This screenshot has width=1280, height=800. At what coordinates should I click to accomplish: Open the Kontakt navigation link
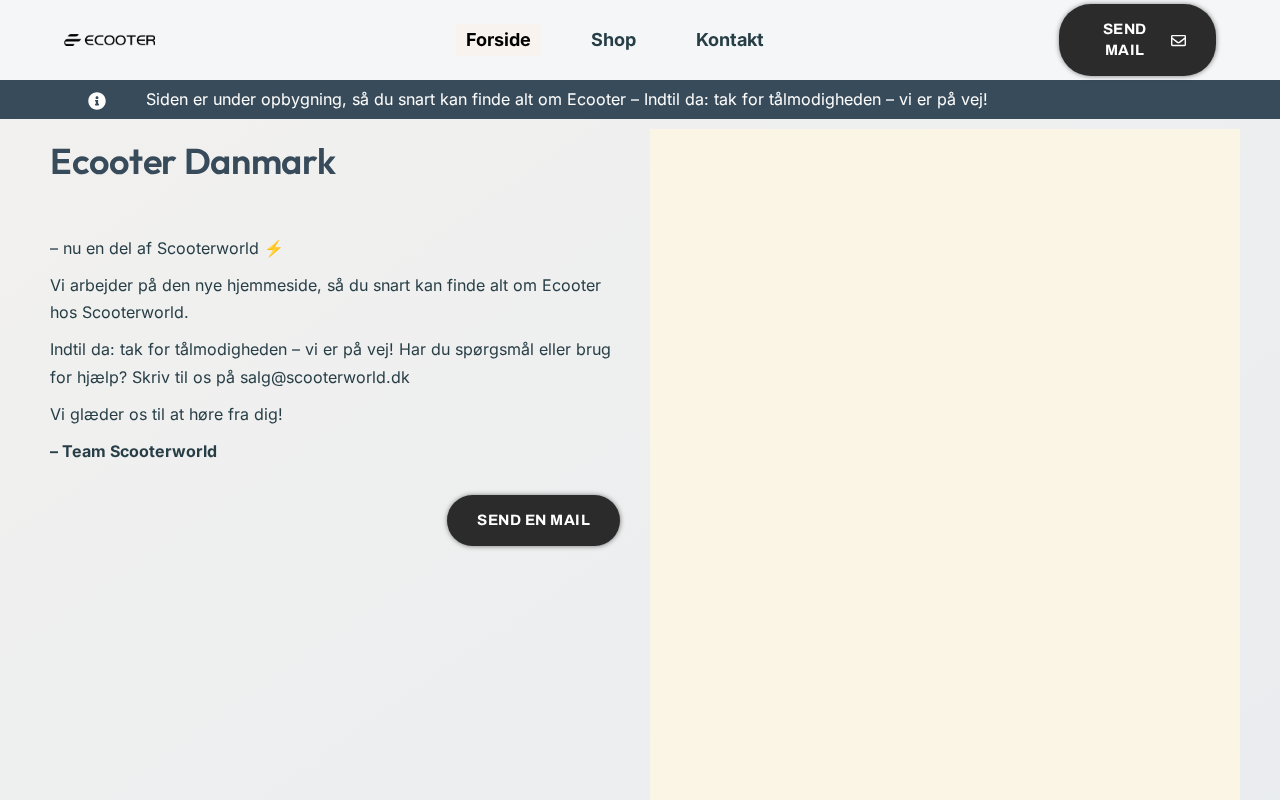729,40
